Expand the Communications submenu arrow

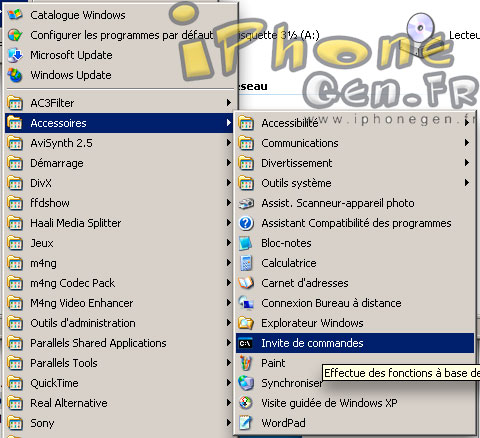point(467,143)
